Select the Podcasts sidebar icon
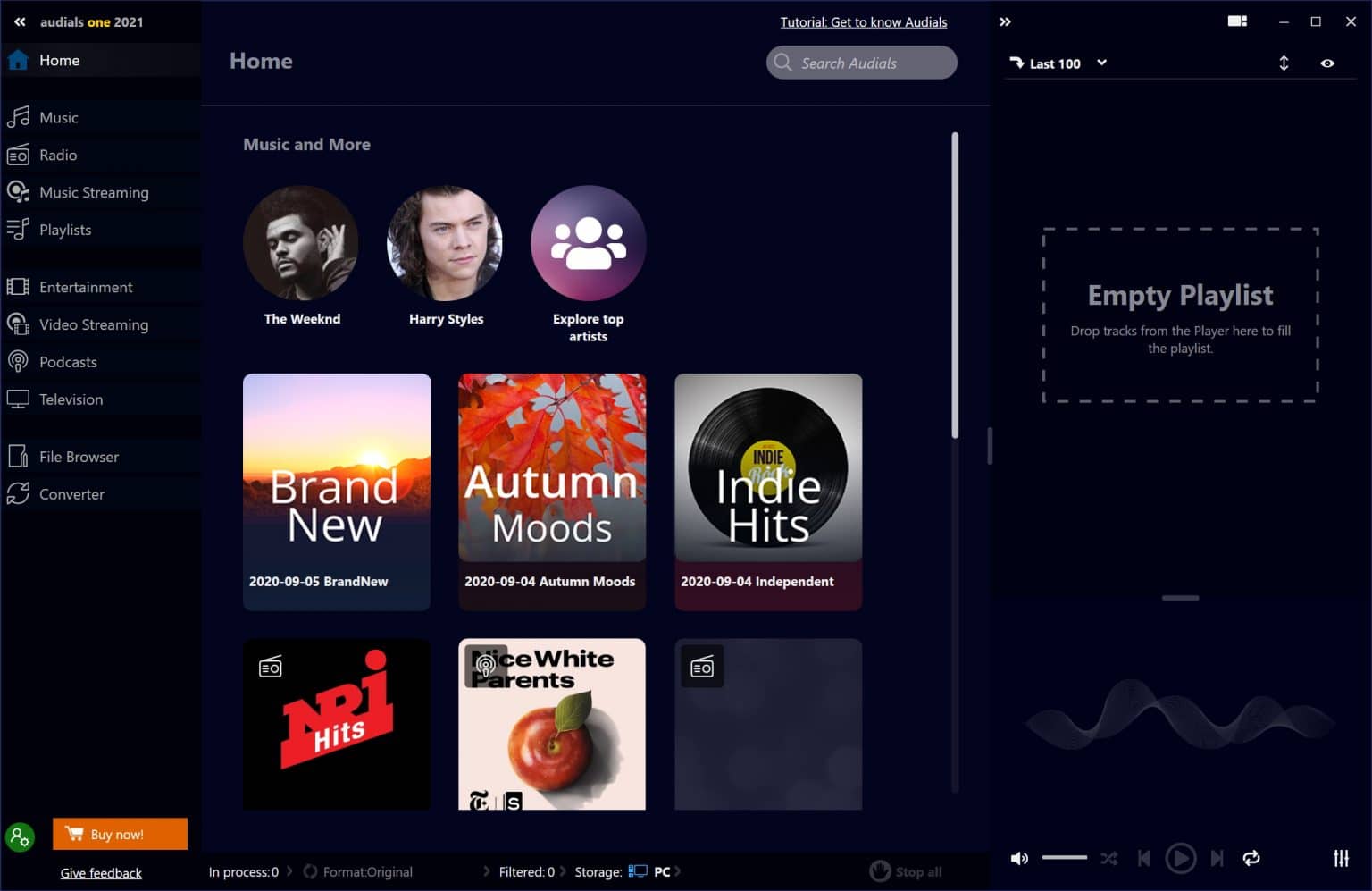Screen dimensions: 1372x891 (18, 362)
